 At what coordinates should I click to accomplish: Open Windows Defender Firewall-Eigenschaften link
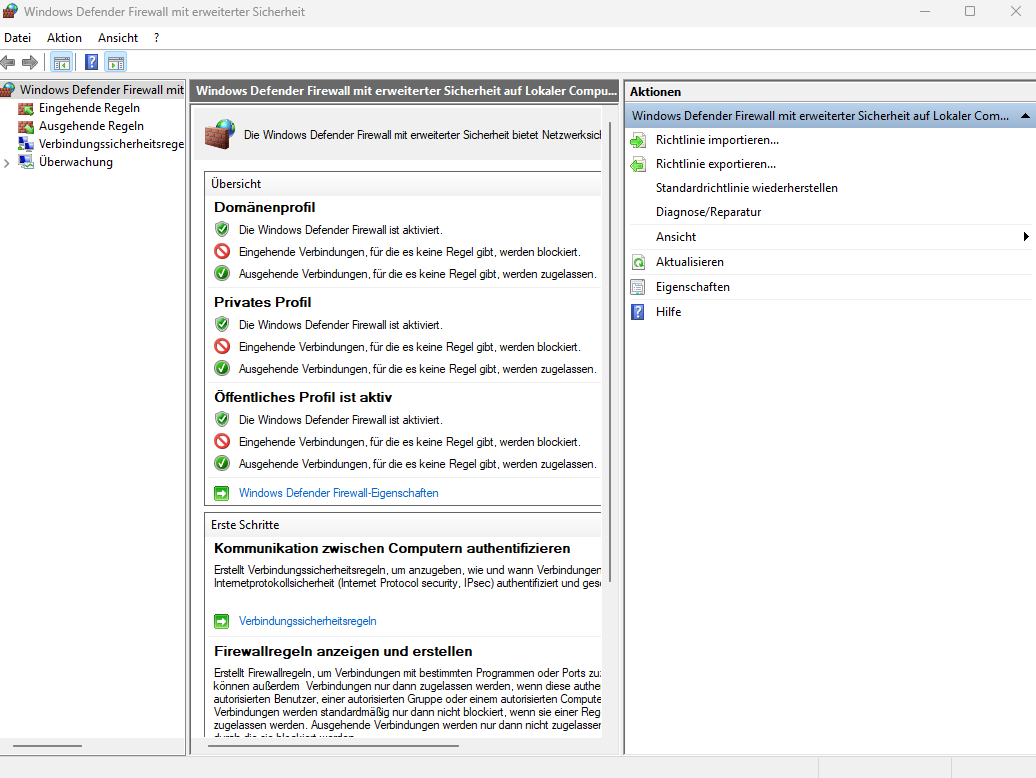click(338, 493)
